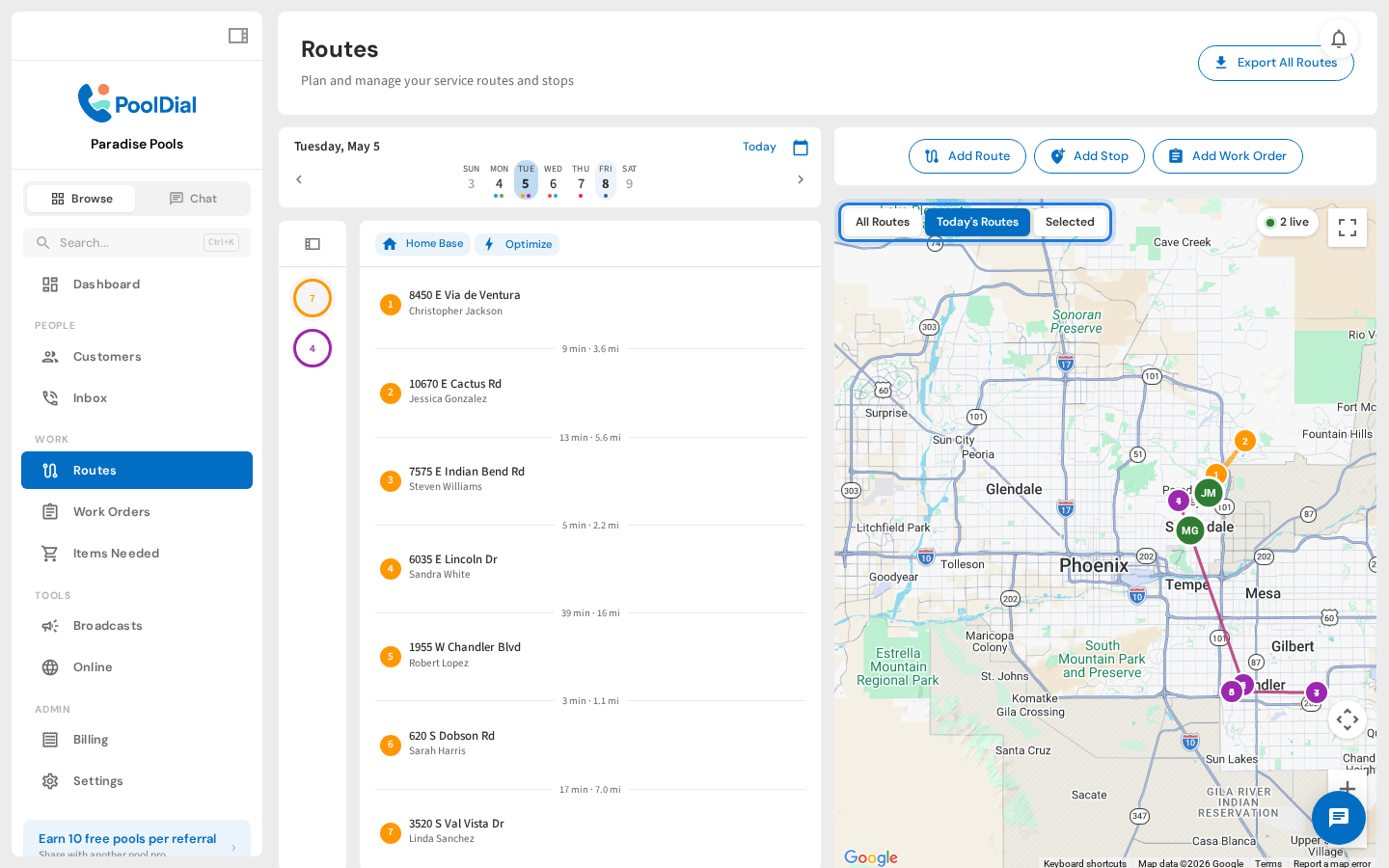The width and height of the screenshot is (1389, 868).
Task: Toggle route list panel icon
Action: pyautogui.click(x=313, y=244)
